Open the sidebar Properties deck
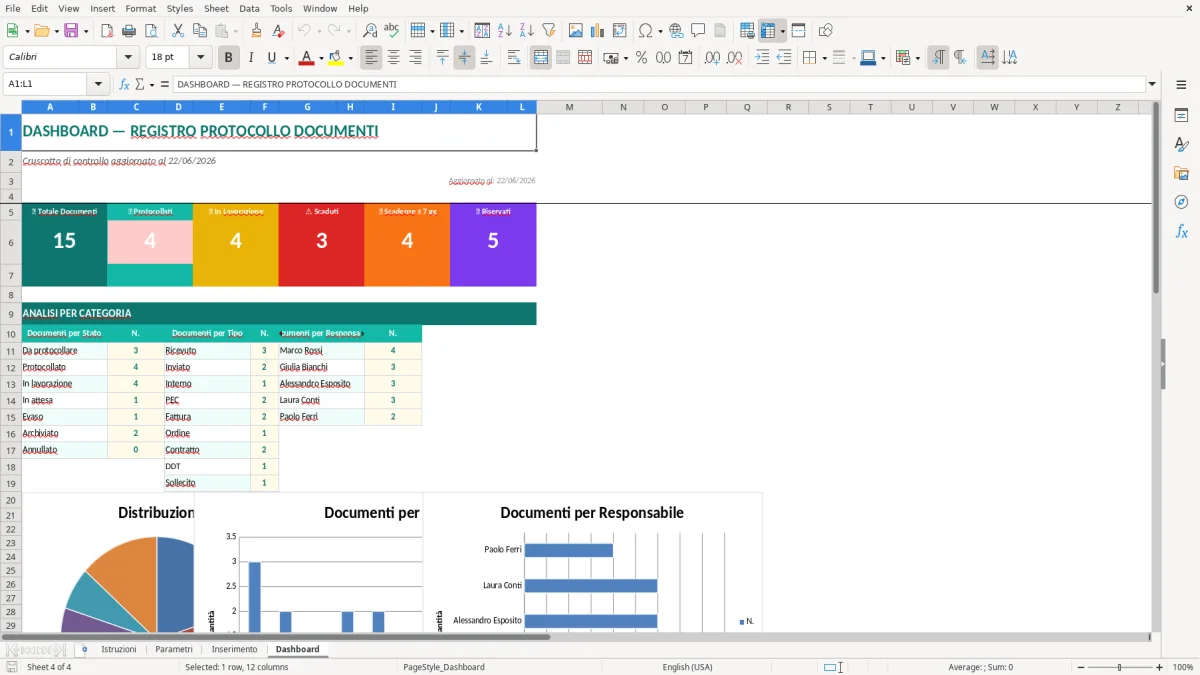 pyautogui.click(x=1181, y=115)
